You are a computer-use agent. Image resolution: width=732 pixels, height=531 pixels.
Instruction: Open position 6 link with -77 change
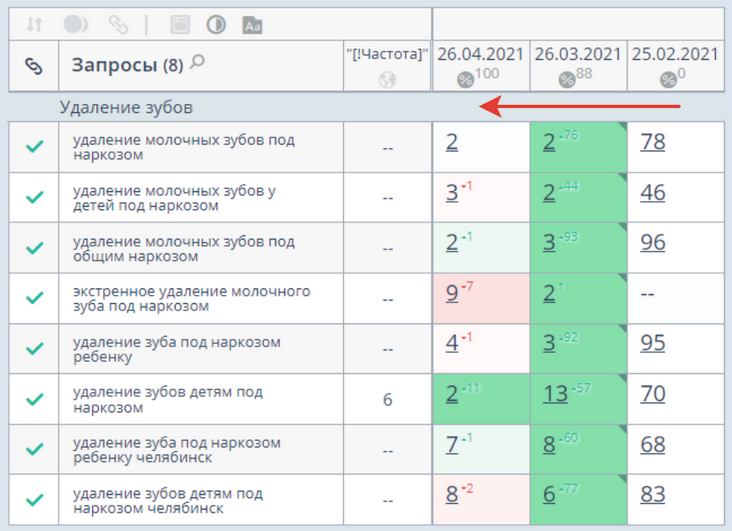[549, 494]
